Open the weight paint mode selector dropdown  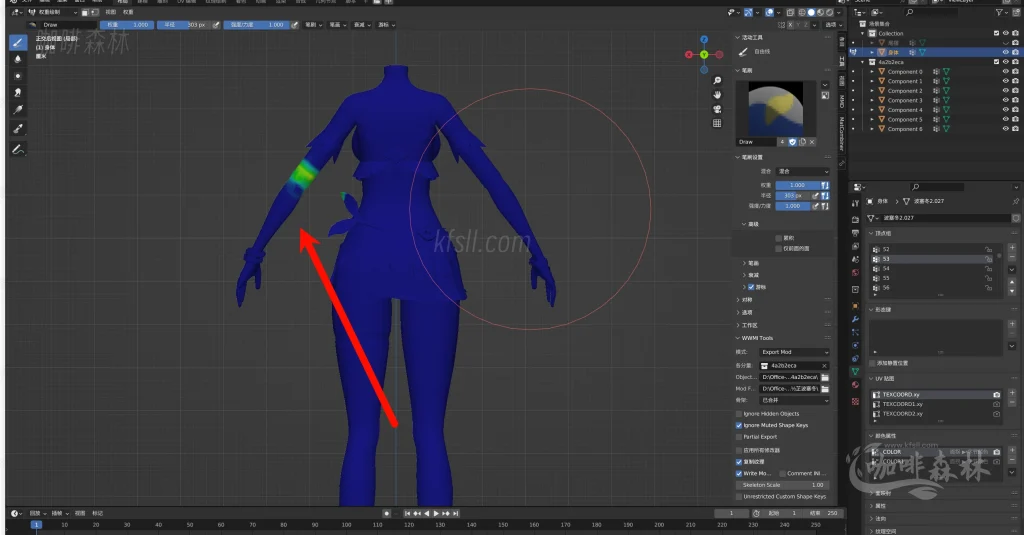point(52,12)
